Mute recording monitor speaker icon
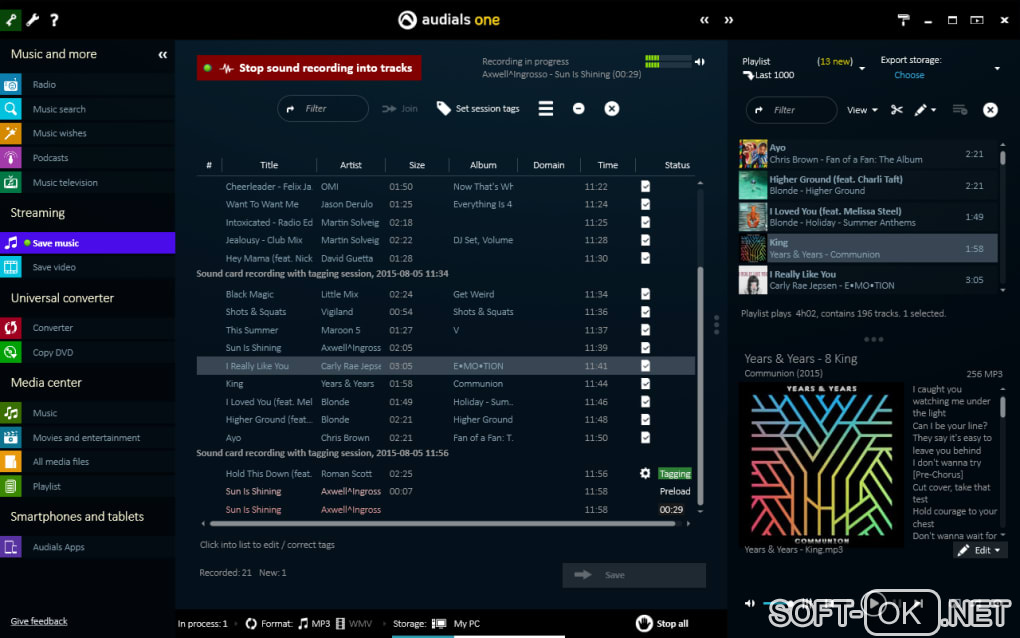The image size is (1020, 638). click(x=700, y=62)
